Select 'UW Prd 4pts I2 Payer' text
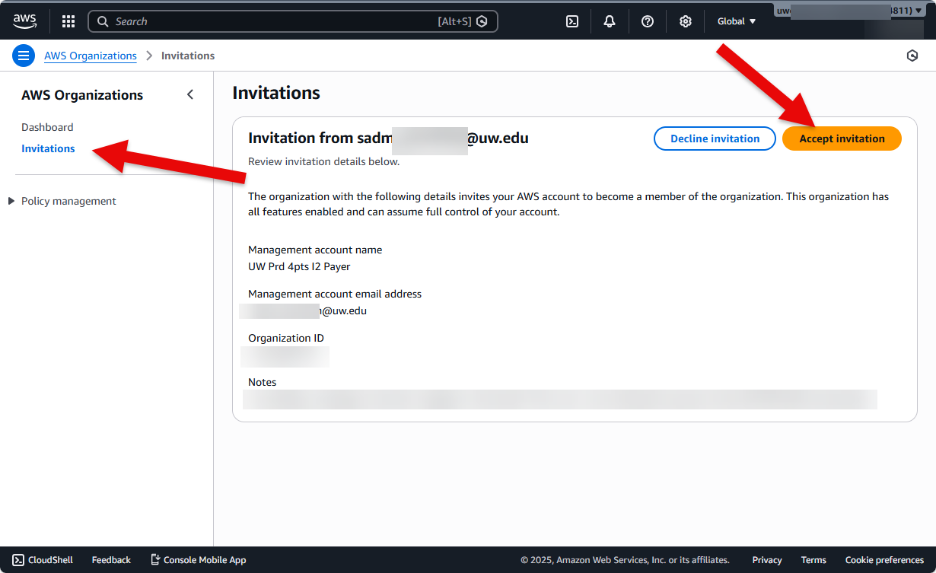936x573 pixels. tap(299, 266)
